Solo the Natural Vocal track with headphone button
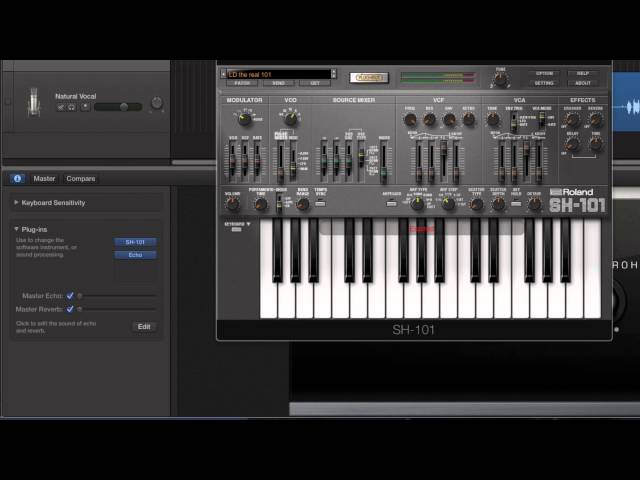The image size is (640, 480). [x=71, y=107]
